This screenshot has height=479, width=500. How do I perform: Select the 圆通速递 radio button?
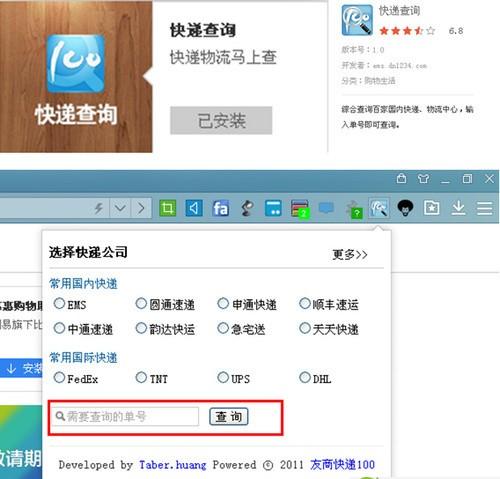coord(141,304)
